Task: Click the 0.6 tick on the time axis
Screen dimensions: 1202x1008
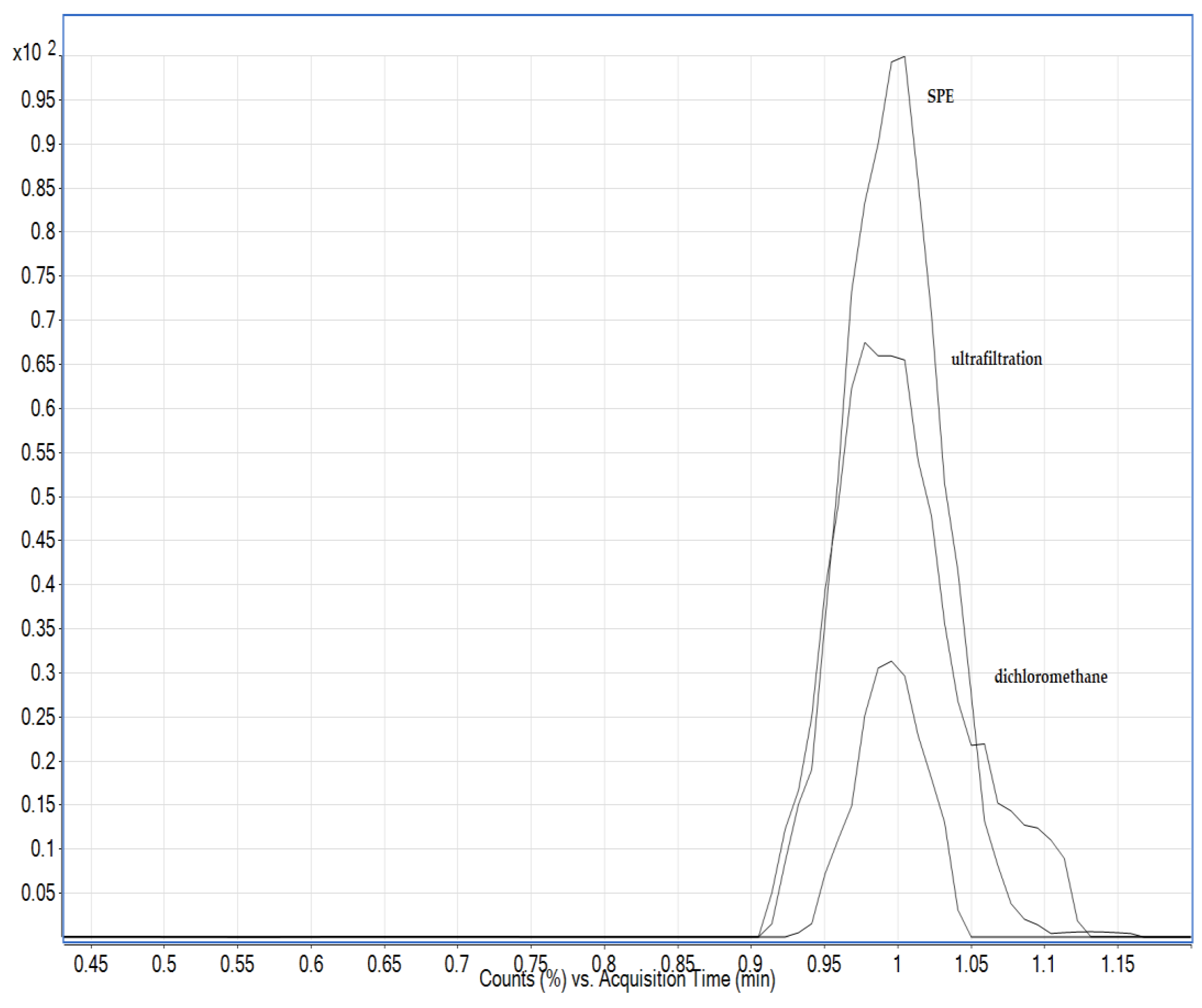Action: 311,964
